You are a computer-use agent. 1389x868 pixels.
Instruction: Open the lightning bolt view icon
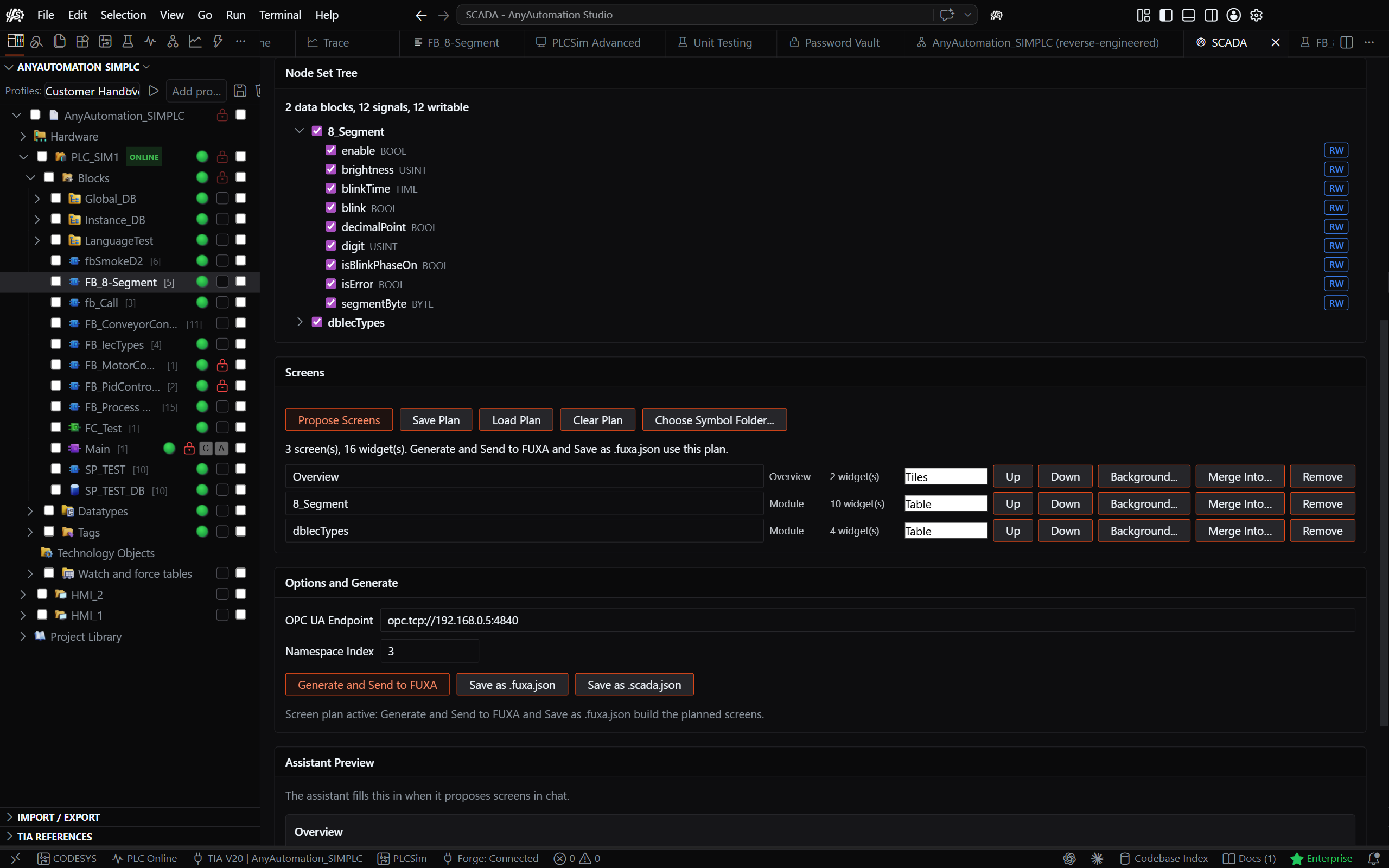click(x=218, y=41)
